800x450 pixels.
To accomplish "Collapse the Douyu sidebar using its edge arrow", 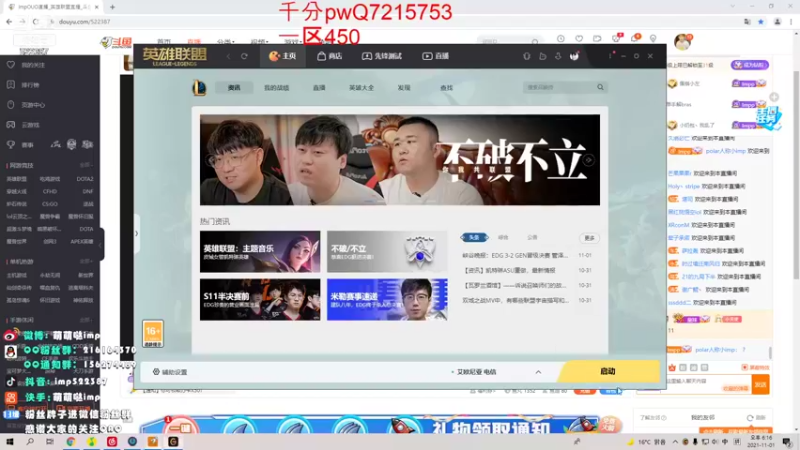I will pos(101,244).
